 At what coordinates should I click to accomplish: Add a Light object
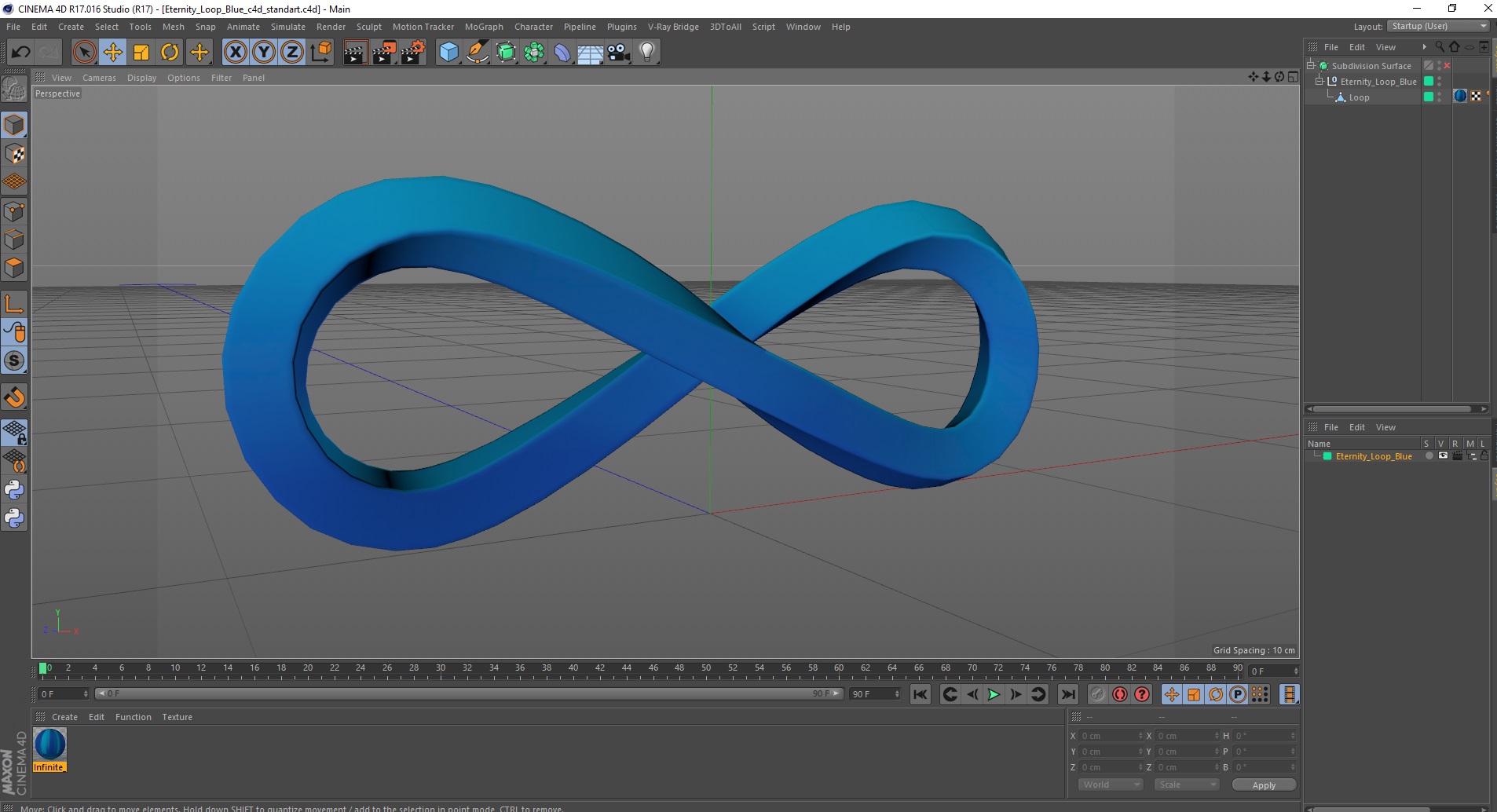point(647,53)
